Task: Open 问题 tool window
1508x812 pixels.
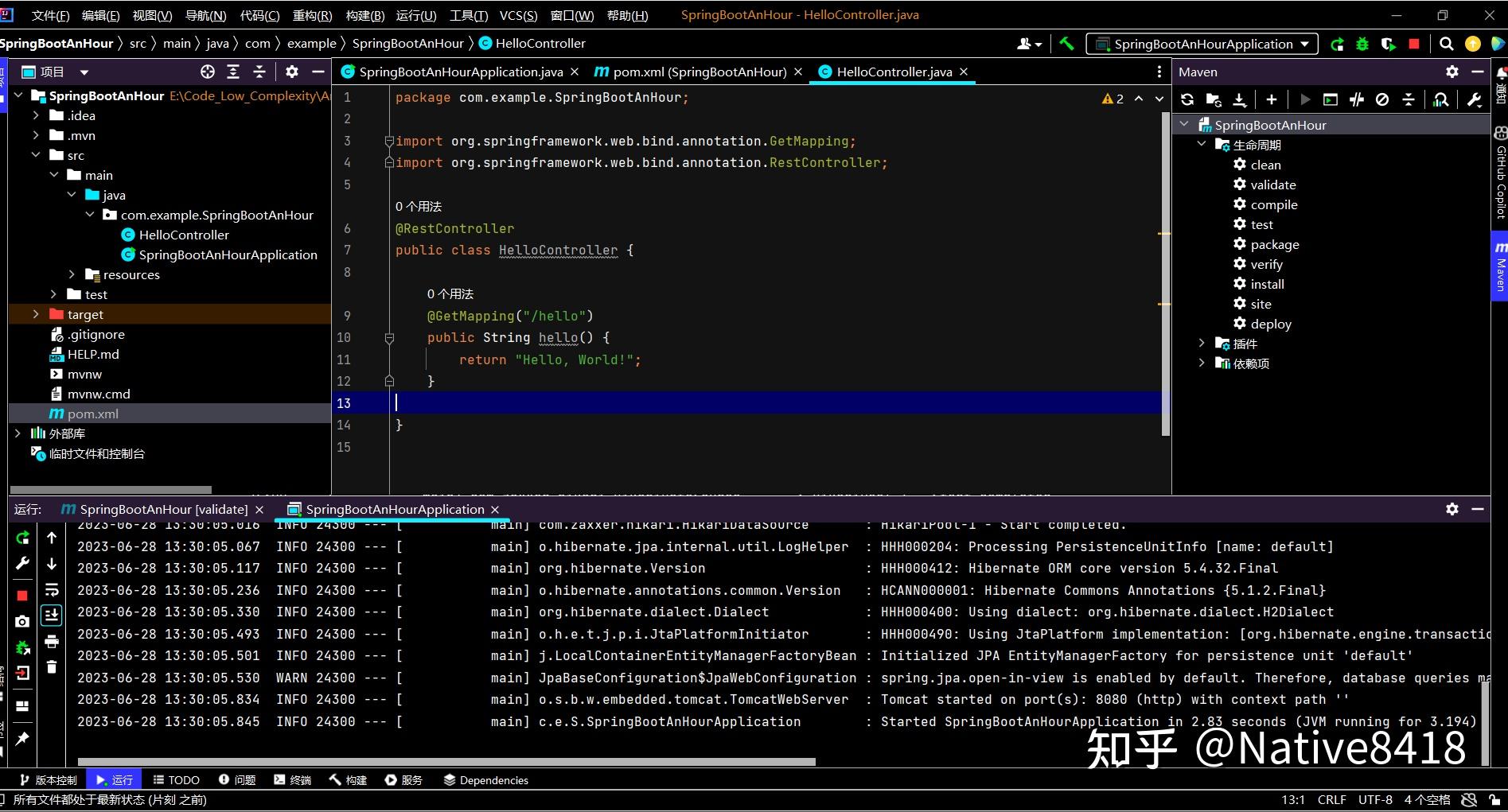Action: pyautogui.click(x=237, y=780)
